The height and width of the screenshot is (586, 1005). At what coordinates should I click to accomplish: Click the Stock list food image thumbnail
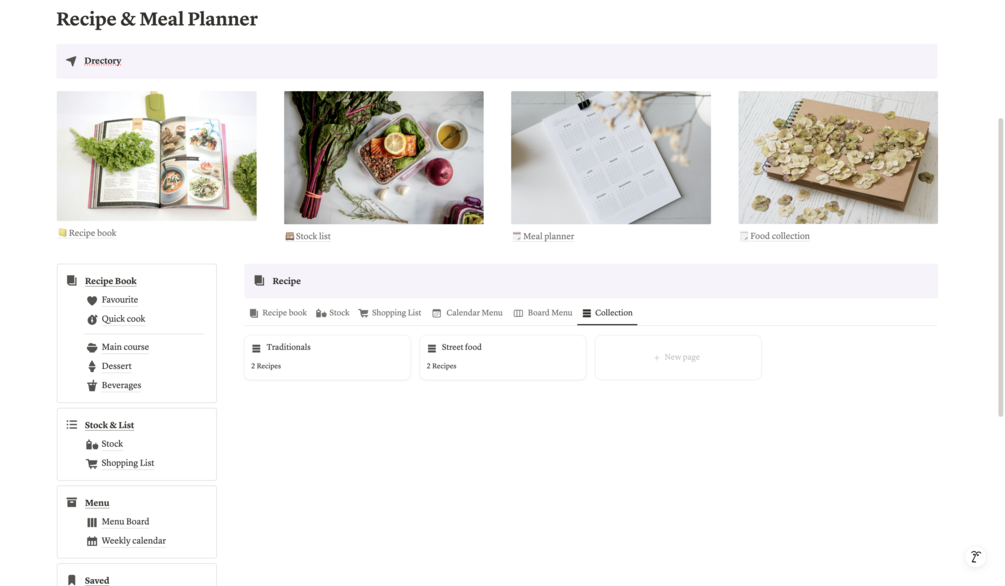[x=384, y=158]
